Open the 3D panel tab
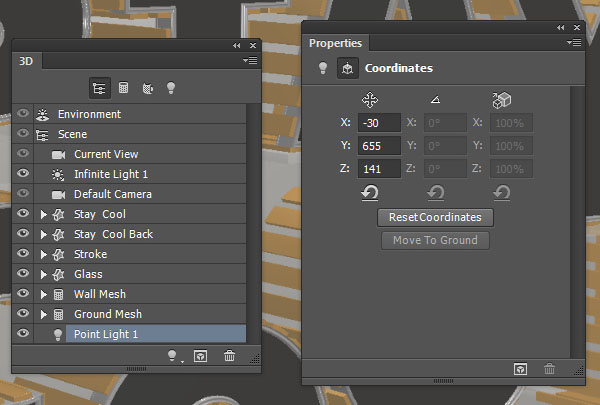600x405 pixels. (x=27, y=60)
